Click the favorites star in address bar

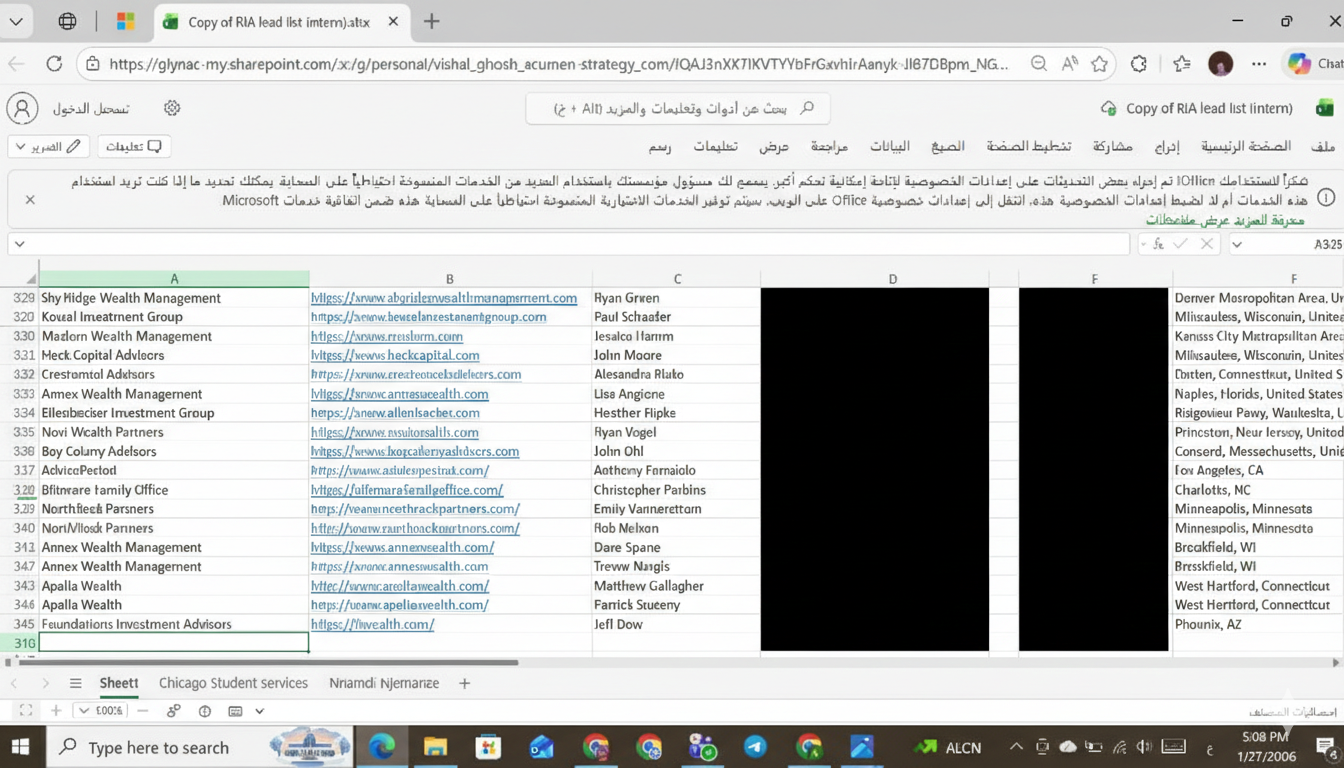[1100, 63]
